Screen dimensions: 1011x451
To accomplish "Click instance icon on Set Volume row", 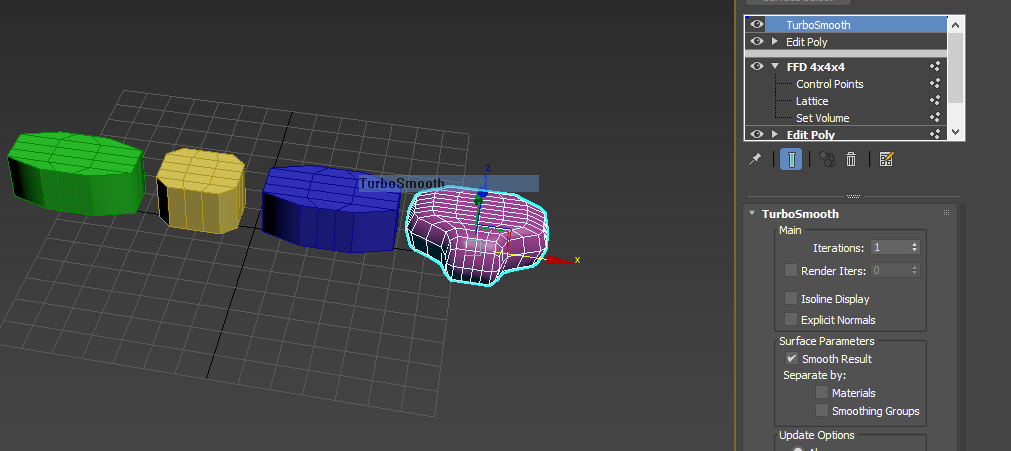I will [x=934, y=117].
